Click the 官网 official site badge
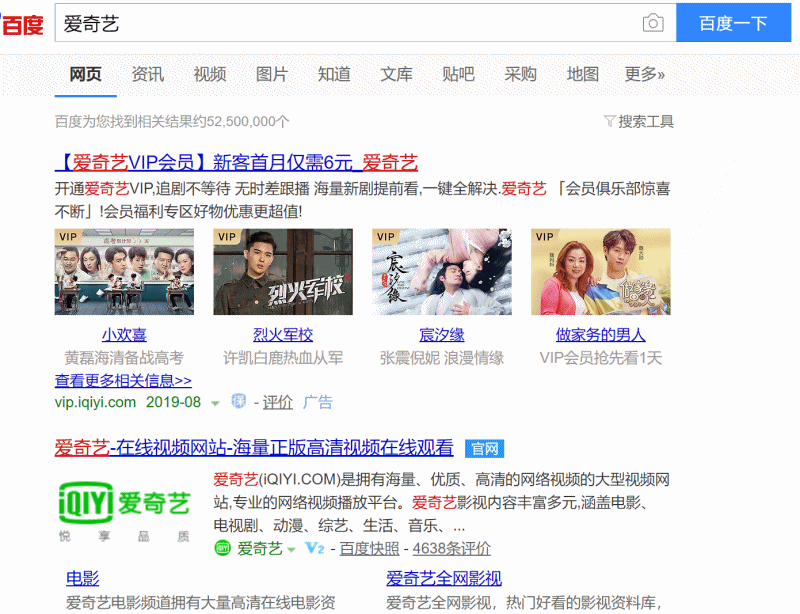 [x=484, y=449]
